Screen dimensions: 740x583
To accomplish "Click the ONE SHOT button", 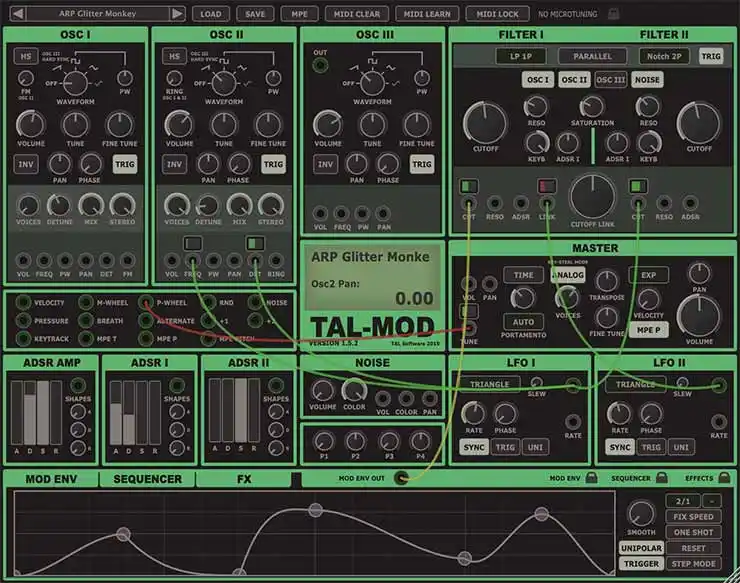I will pos(693,532).
